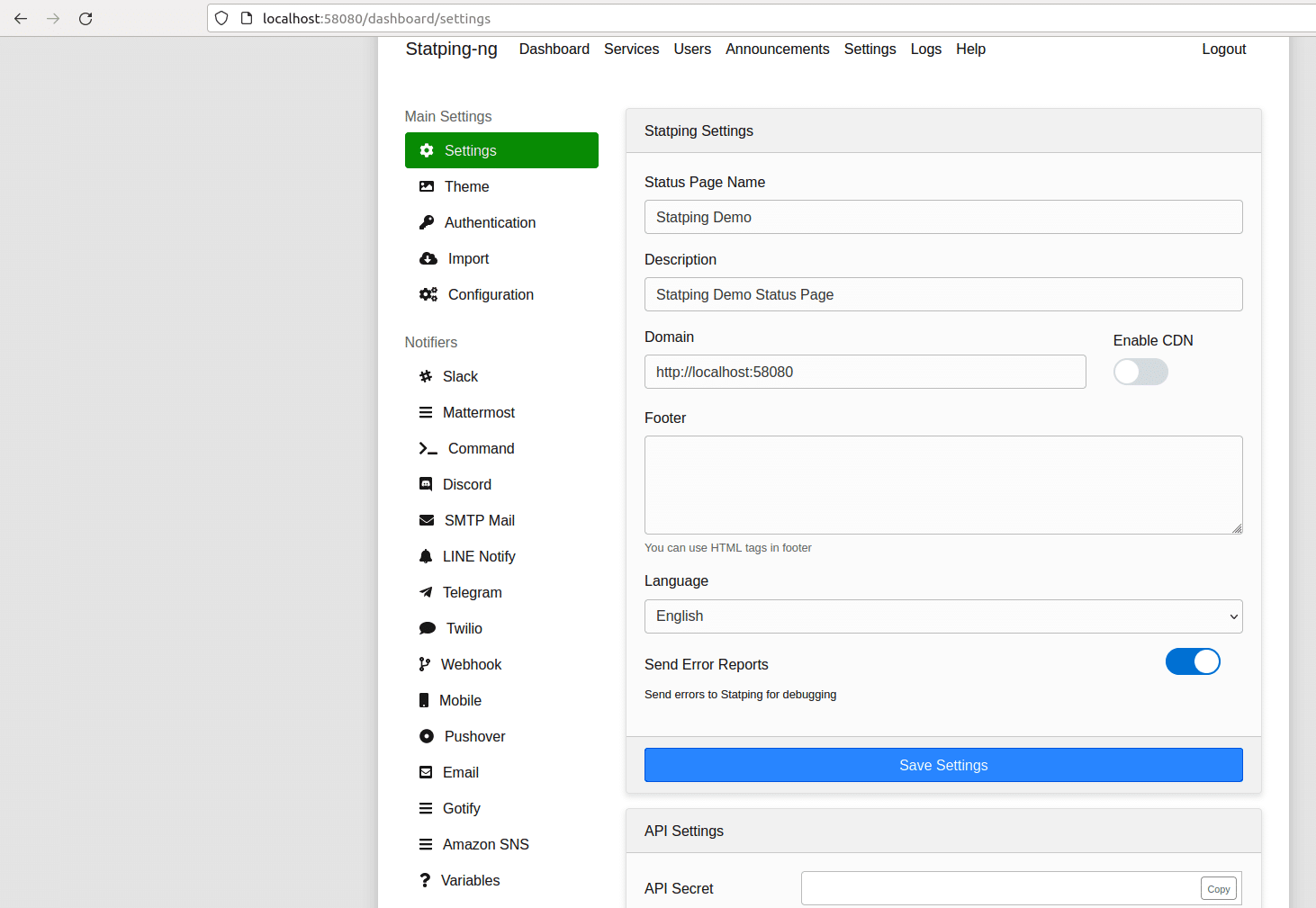The width and height of the screenshot is (1316, 908).
Task: Click the SMTP Mail envelope icon
Action: pos(427,520)
